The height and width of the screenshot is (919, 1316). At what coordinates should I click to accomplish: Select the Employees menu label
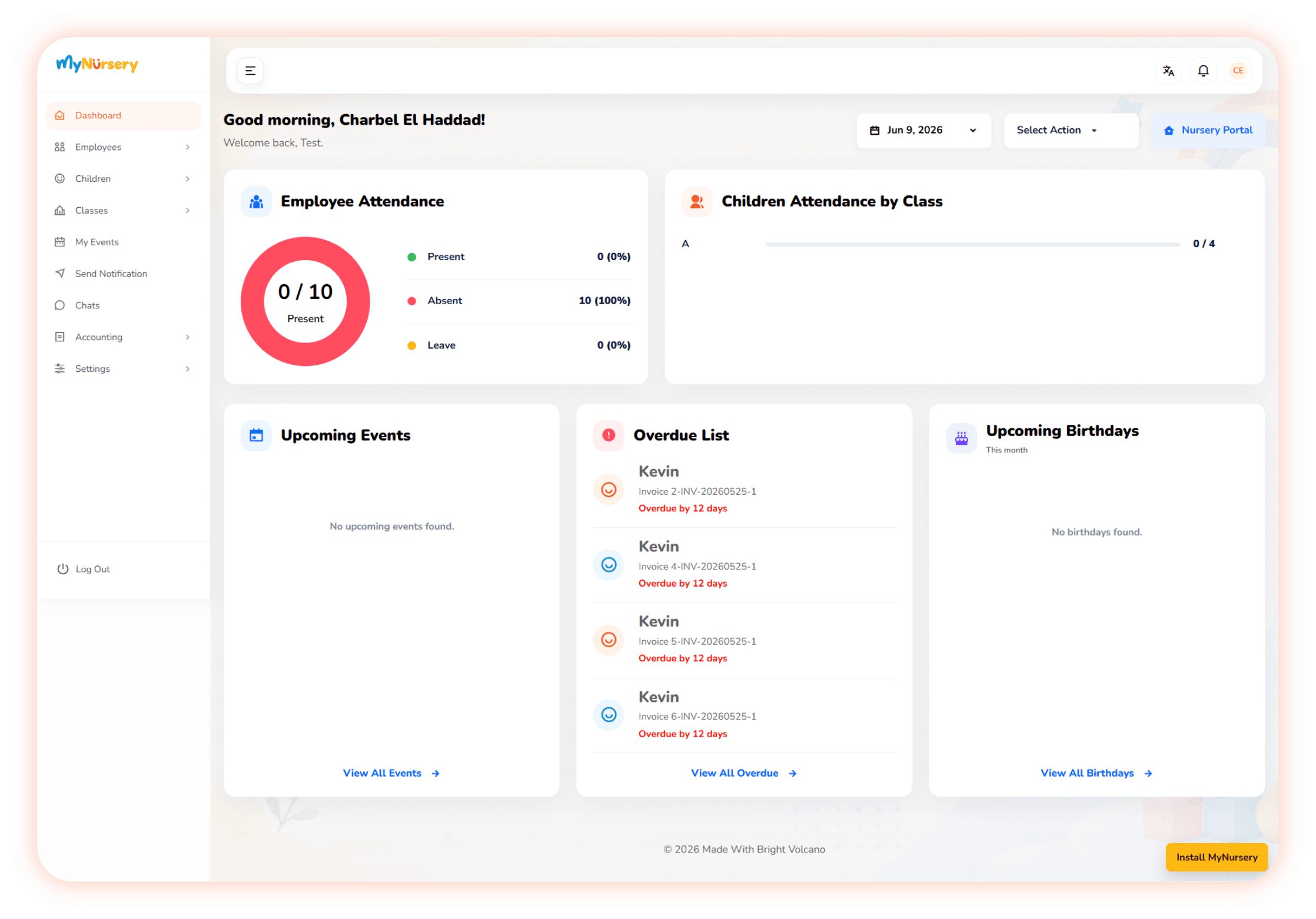coord(98,147)
